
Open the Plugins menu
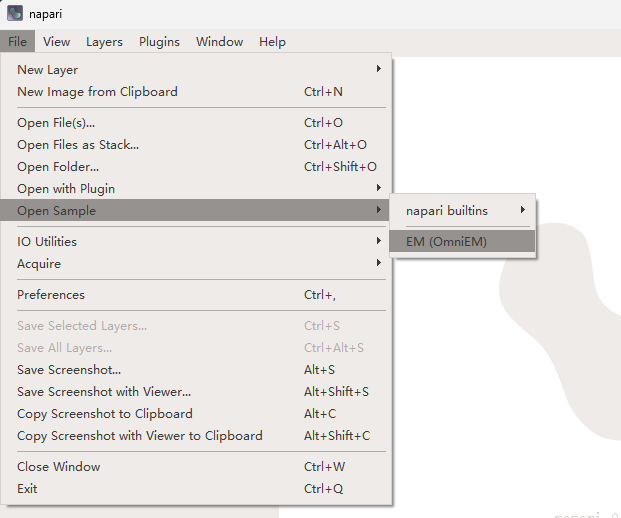(x=159, y=41)
